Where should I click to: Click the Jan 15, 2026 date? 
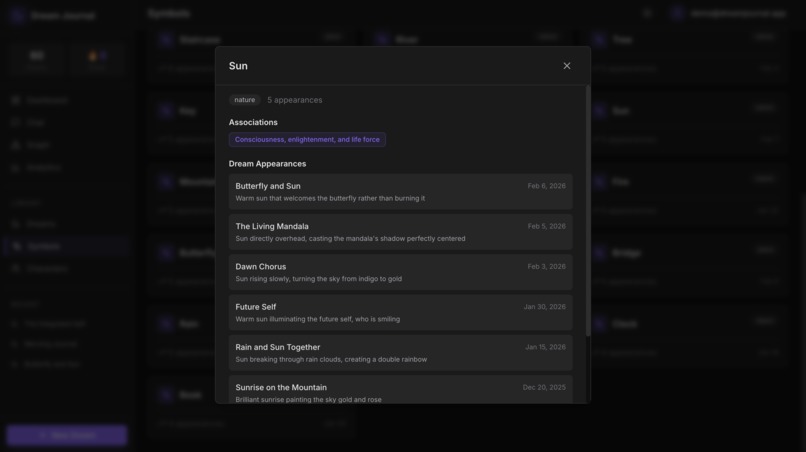coord(545,347)
